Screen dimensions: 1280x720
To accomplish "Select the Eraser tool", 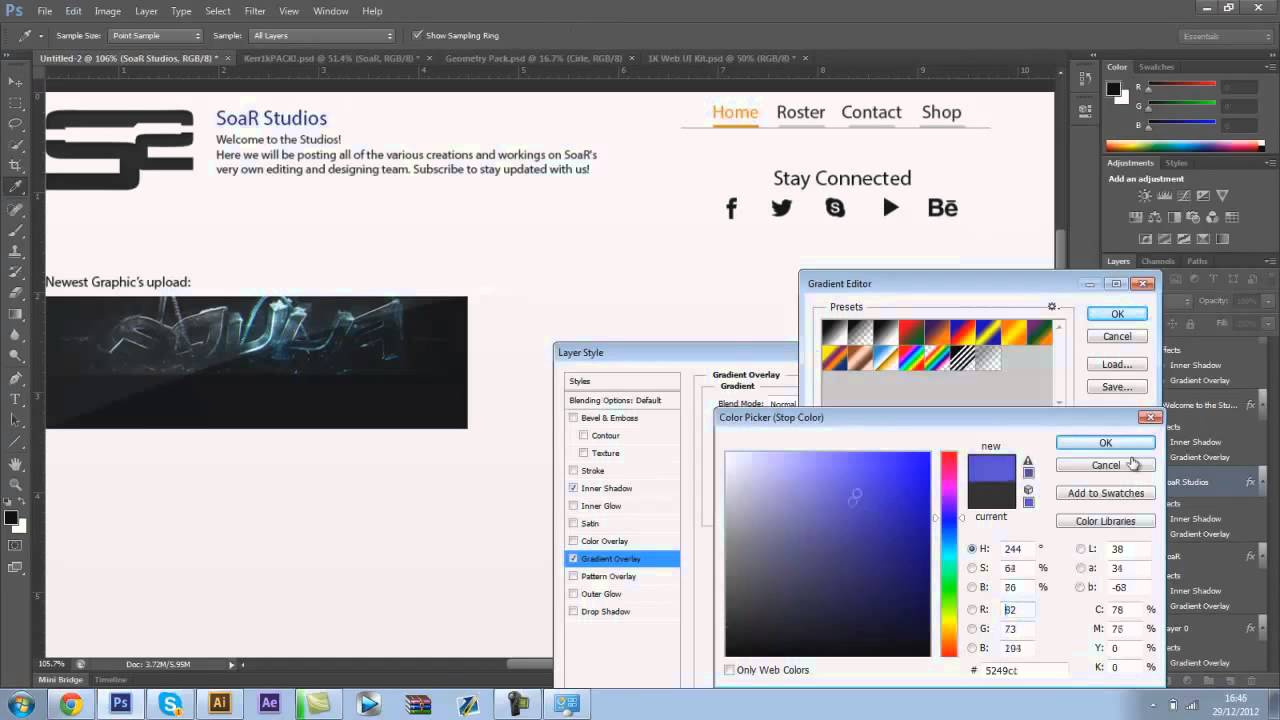I will tap(15, 293).
